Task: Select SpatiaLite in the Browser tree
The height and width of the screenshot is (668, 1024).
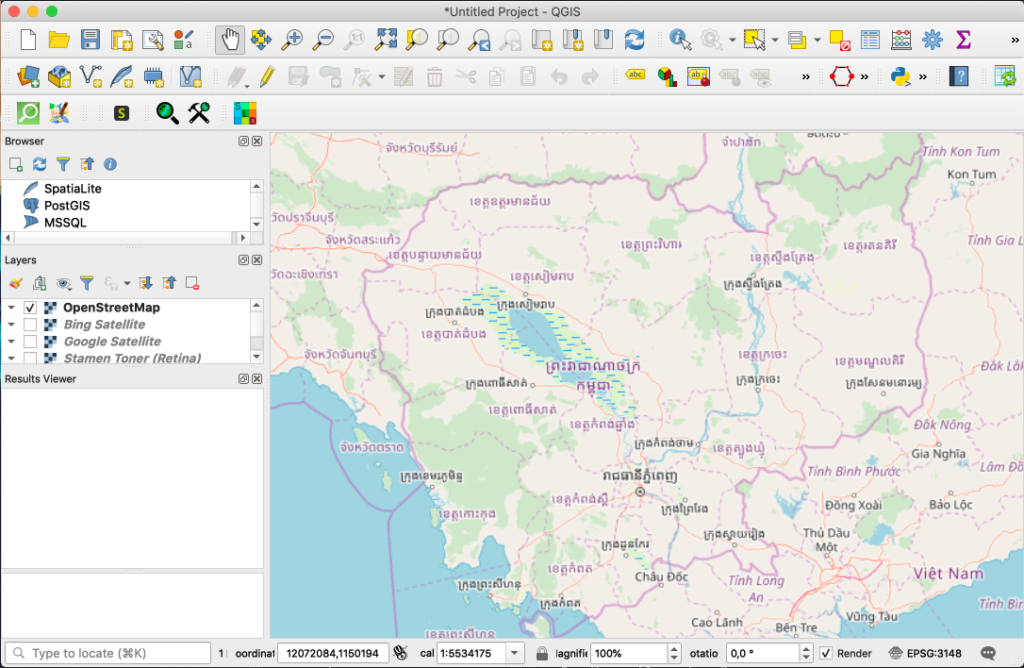Action: (72, 189)
